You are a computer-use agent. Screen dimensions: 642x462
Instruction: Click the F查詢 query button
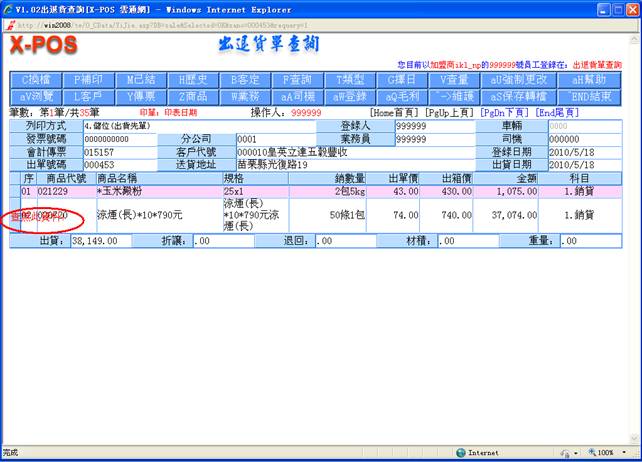(297, 79)
